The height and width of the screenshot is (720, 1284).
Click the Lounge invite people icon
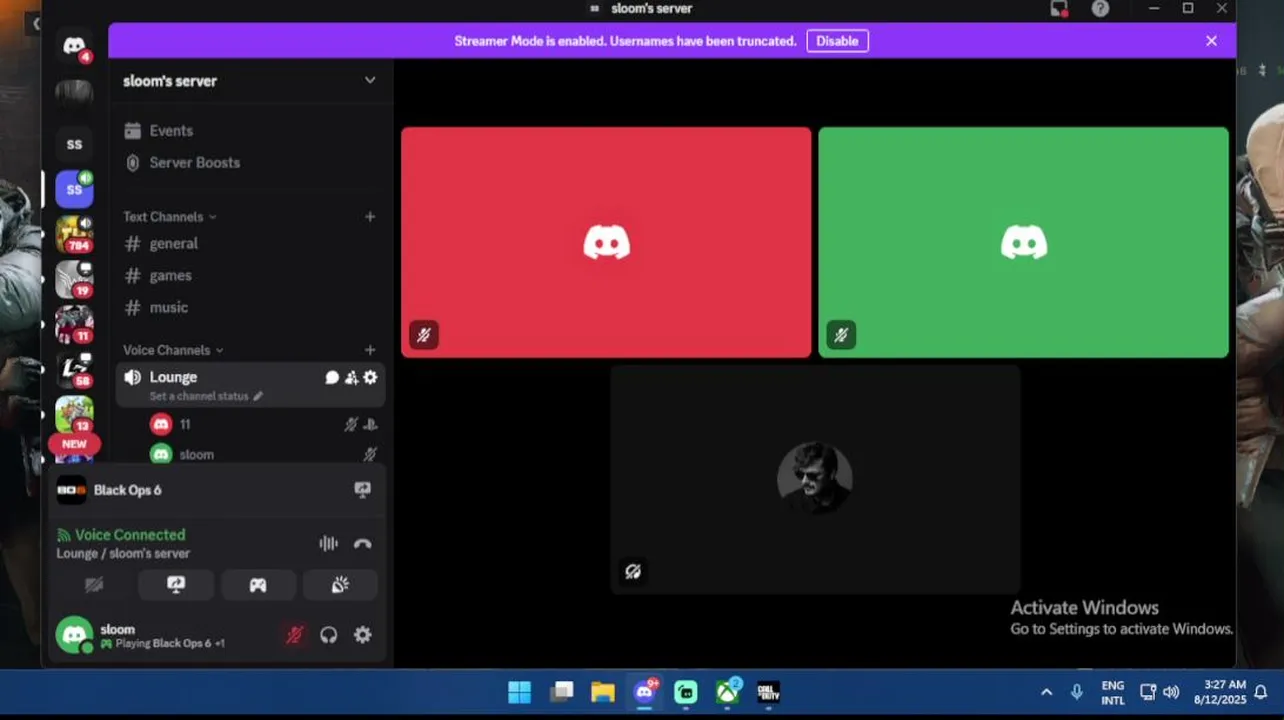[351, 378]
